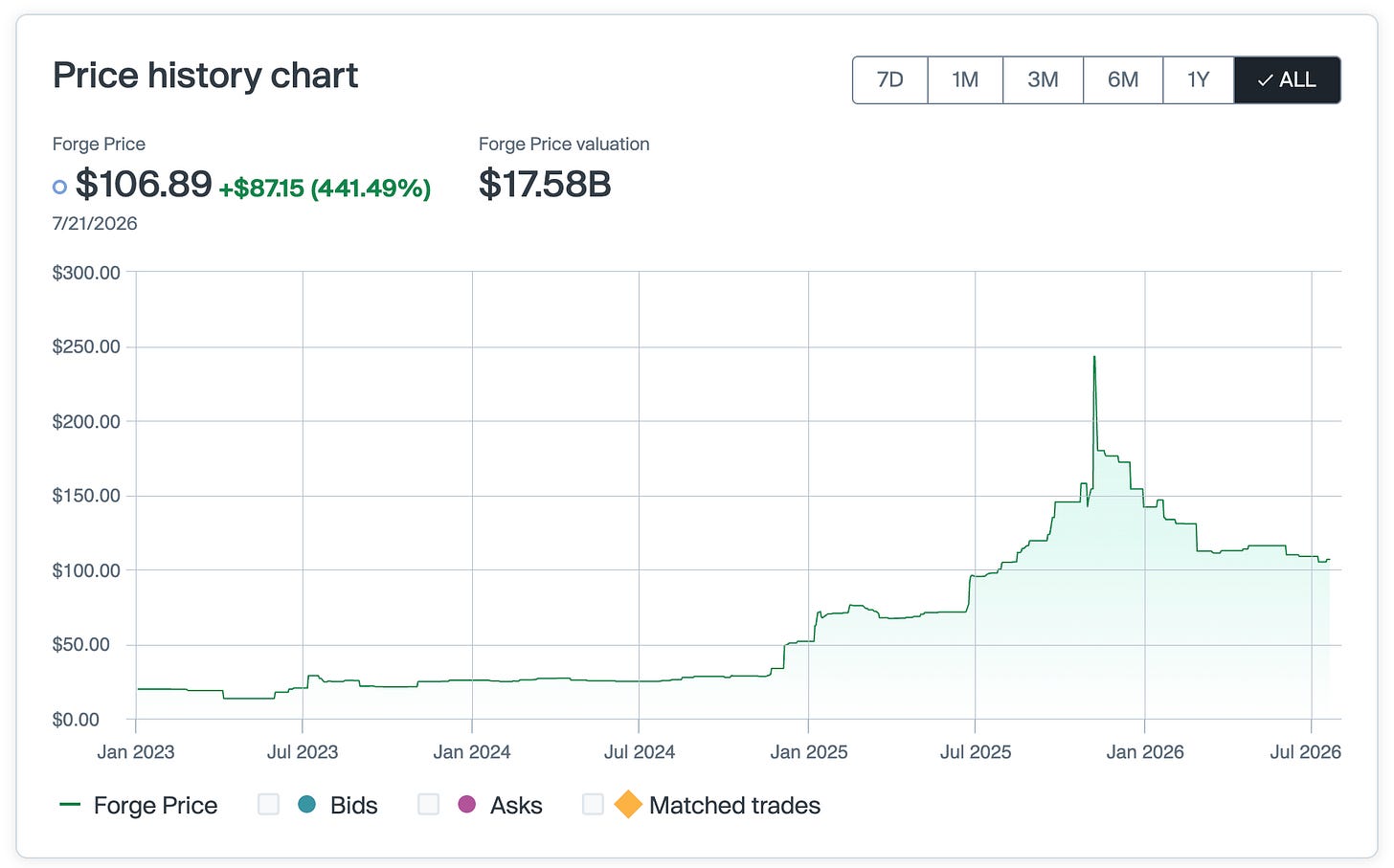1394x868 pixels.
Task: Click the Forge Price label above $106.89
Action: pyautogui.click(x=99, y=145)
